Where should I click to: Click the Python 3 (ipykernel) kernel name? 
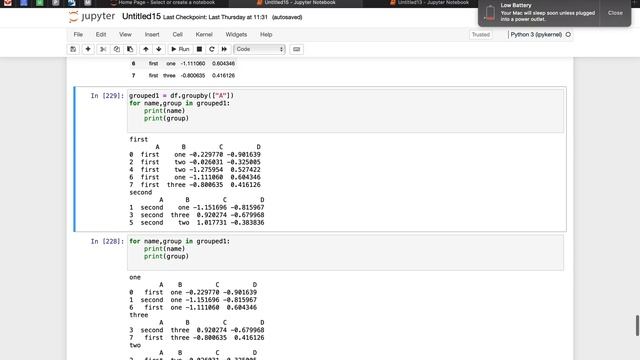click(x=536, y=35)
